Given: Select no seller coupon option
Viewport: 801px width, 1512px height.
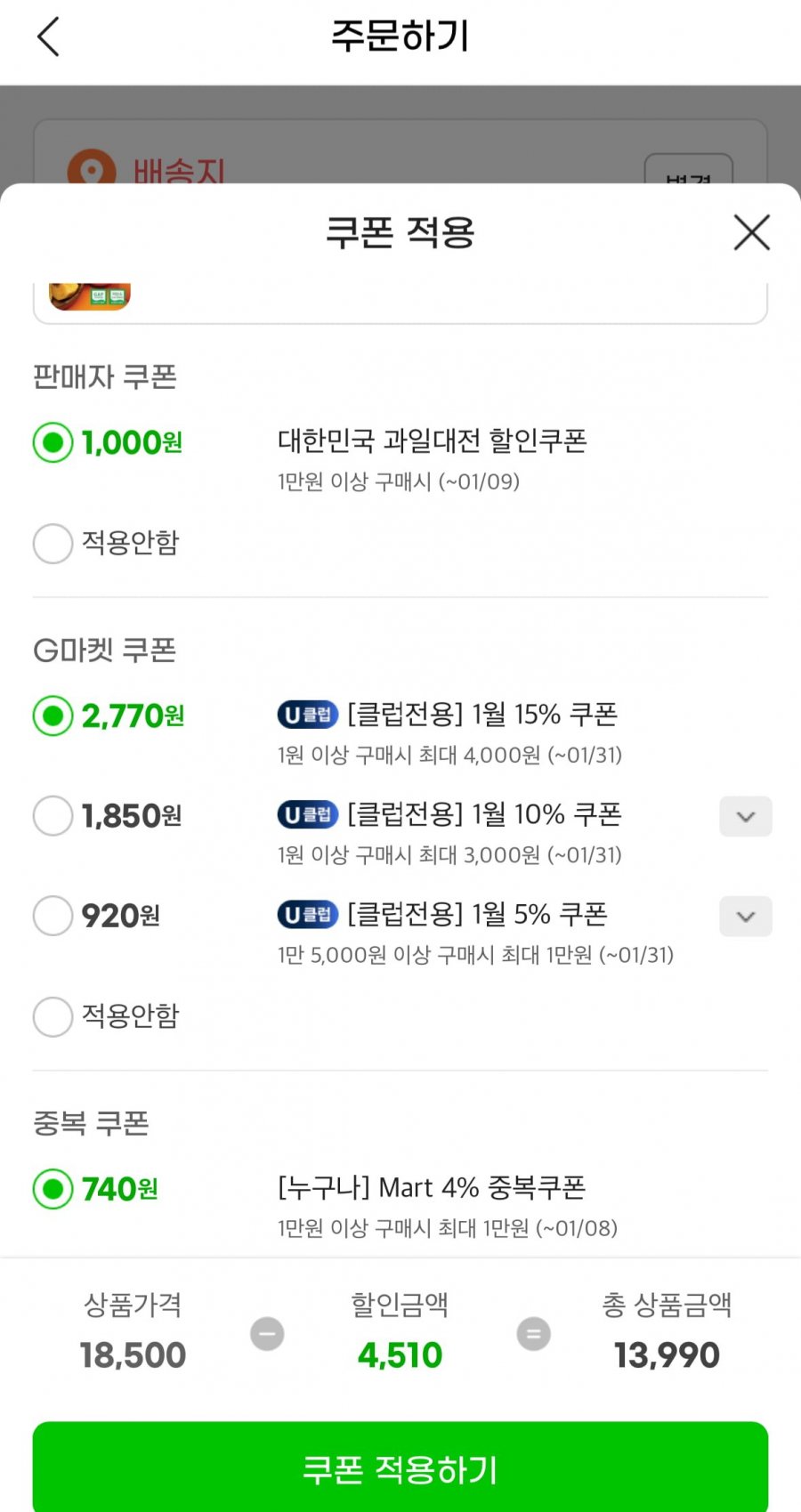Looking at the screenshot, I should [53, 543].
